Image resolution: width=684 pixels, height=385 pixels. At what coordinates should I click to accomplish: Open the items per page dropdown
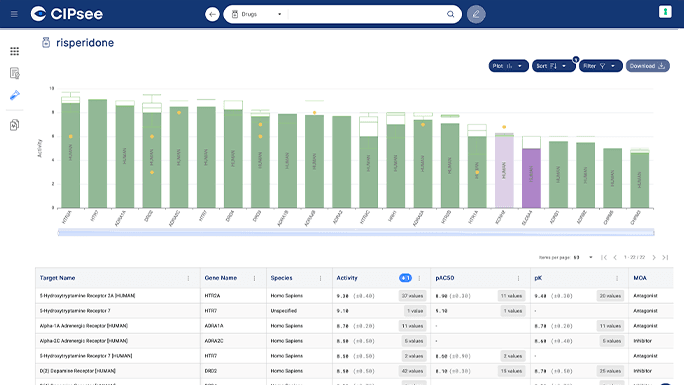(583, 258)
